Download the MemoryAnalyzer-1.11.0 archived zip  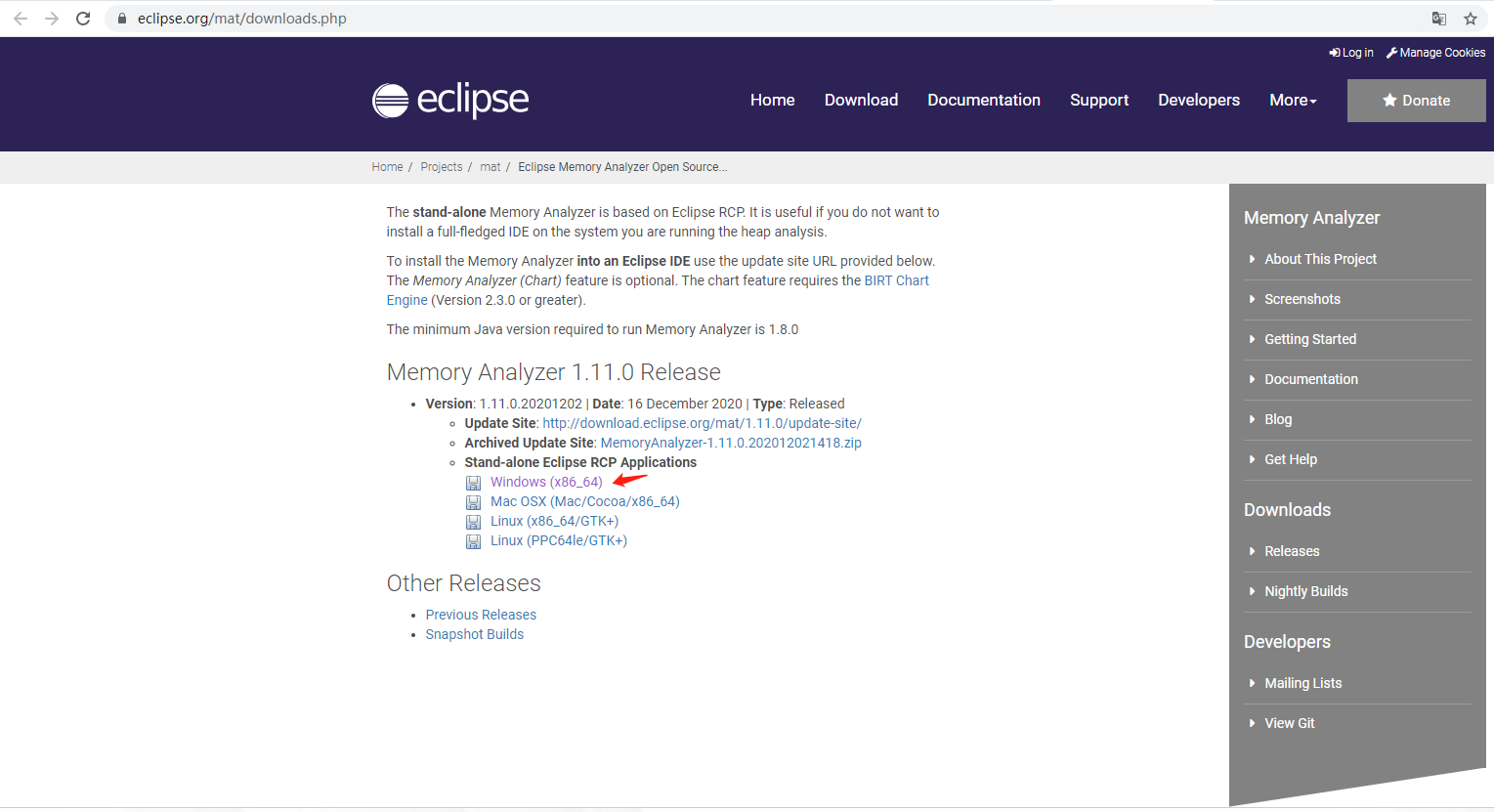[x=731, y=443]
